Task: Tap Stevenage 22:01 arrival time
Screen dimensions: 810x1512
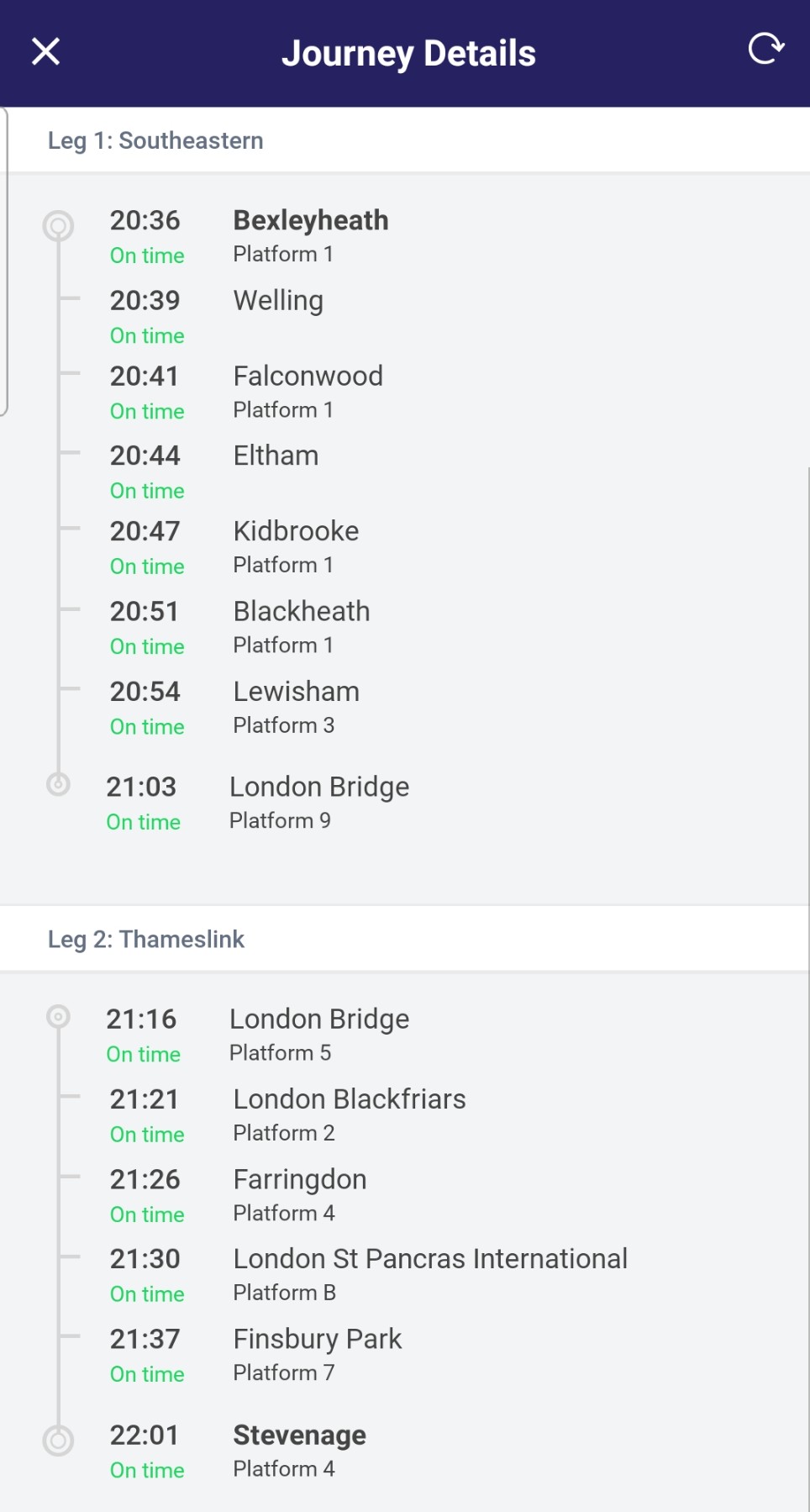Action: click(145, 1435)
